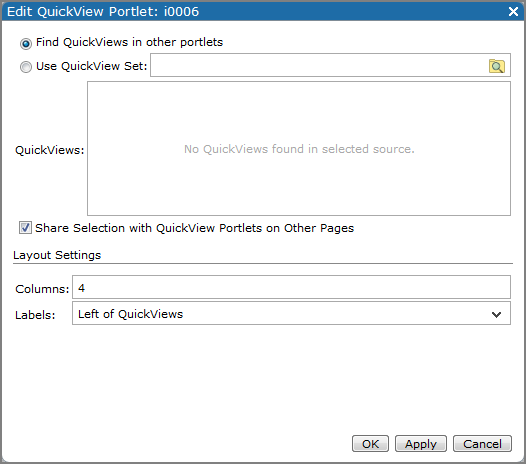Click the Labels: label
Viewport: 526px width, 464px height.
35,315
